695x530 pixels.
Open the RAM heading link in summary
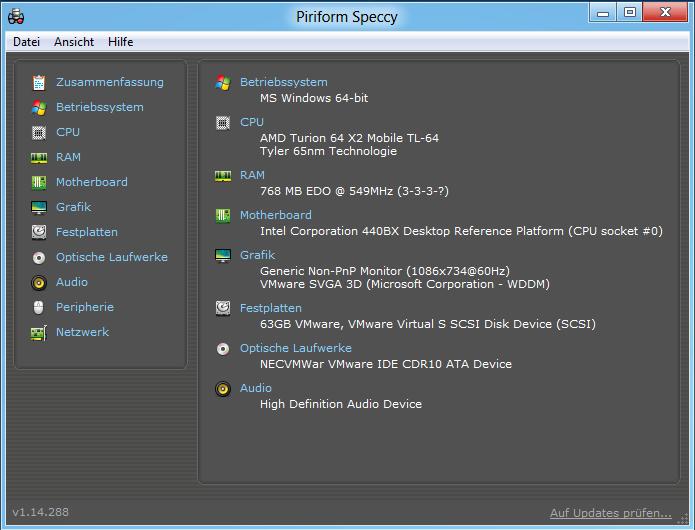pos(252,175)
